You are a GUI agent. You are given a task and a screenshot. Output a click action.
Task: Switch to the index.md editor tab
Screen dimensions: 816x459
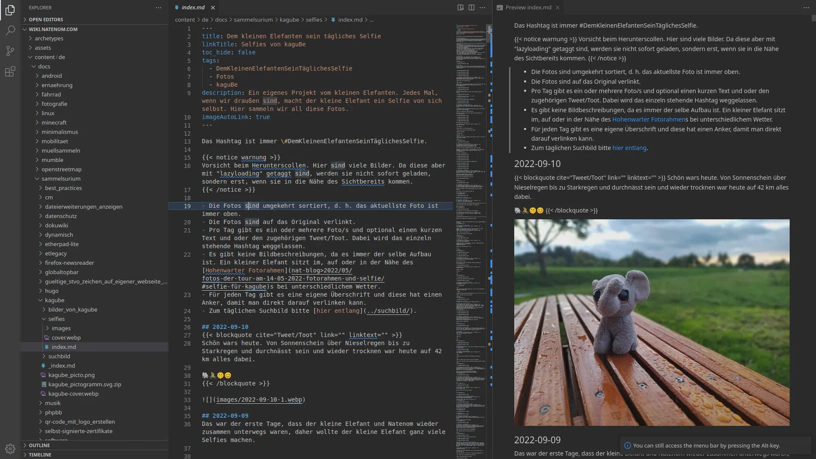193,8
